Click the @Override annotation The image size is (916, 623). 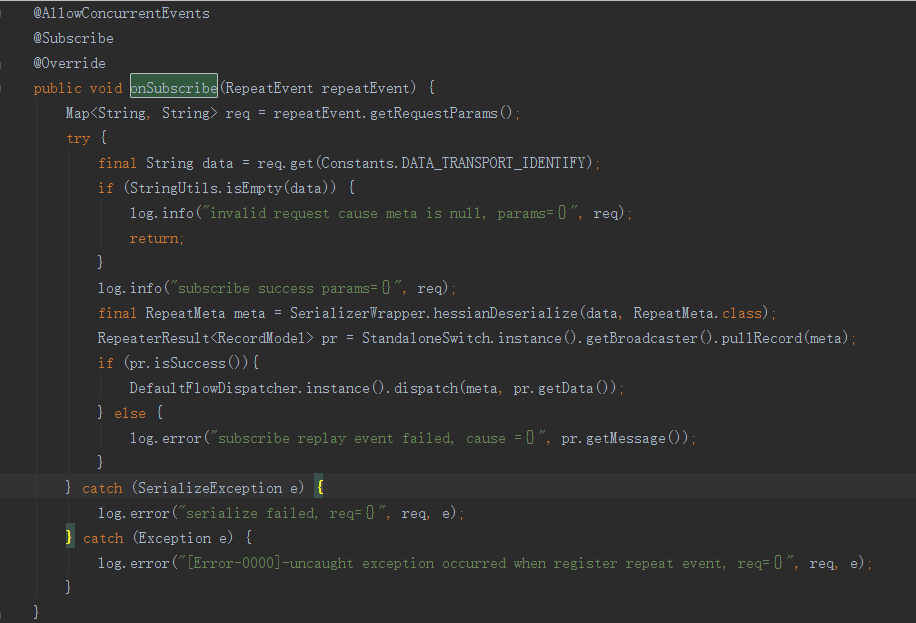coord(70,63)
